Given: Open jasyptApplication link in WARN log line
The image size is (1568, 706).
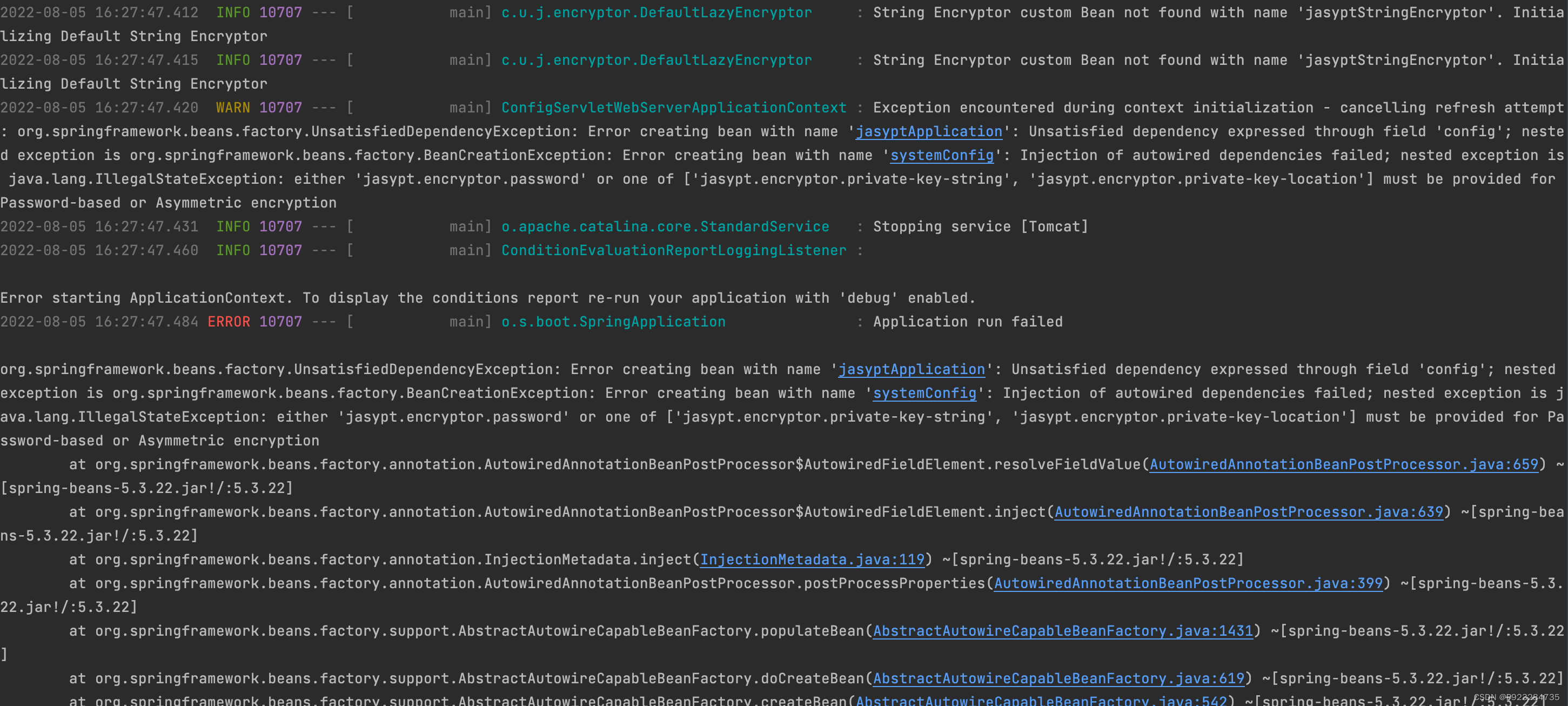Looking at the screenshot, I should pos(929,131).
